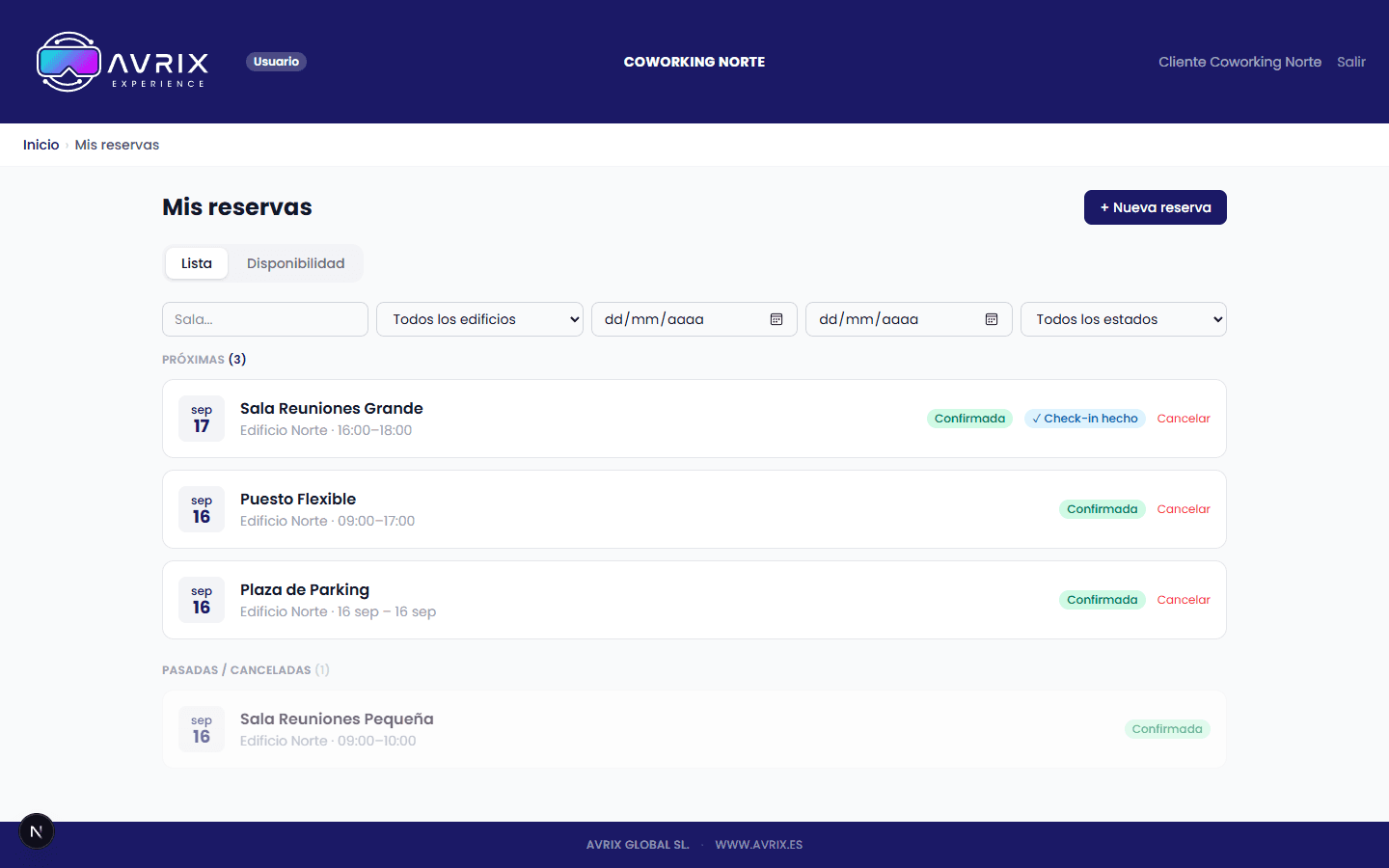1389x868 pixels.
Task: Open the WWW.AVRIX.ES footer link
Action: 759,845
